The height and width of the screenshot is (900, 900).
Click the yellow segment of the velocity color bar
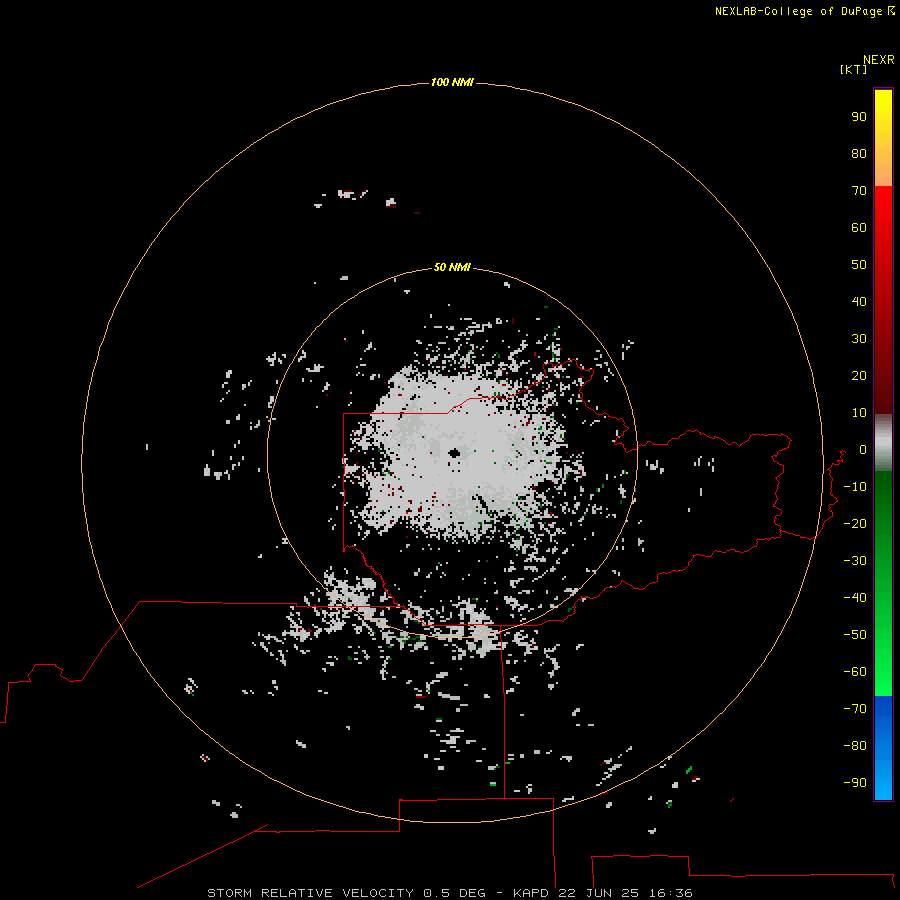coord(883,138)
